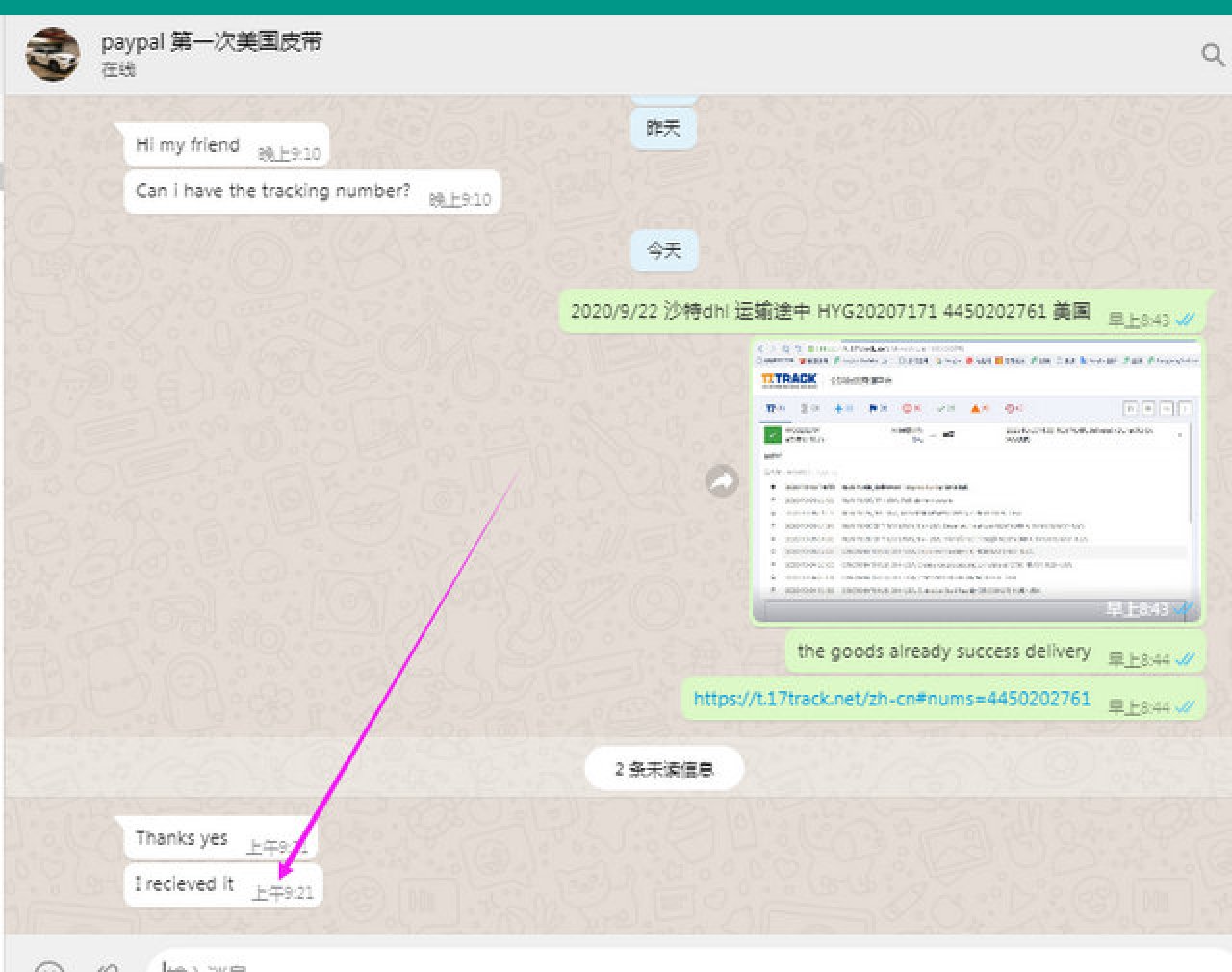Screen dimensions: 1232x972
Task: Click the attachment icon beside the emoji button
Action: 109,966
